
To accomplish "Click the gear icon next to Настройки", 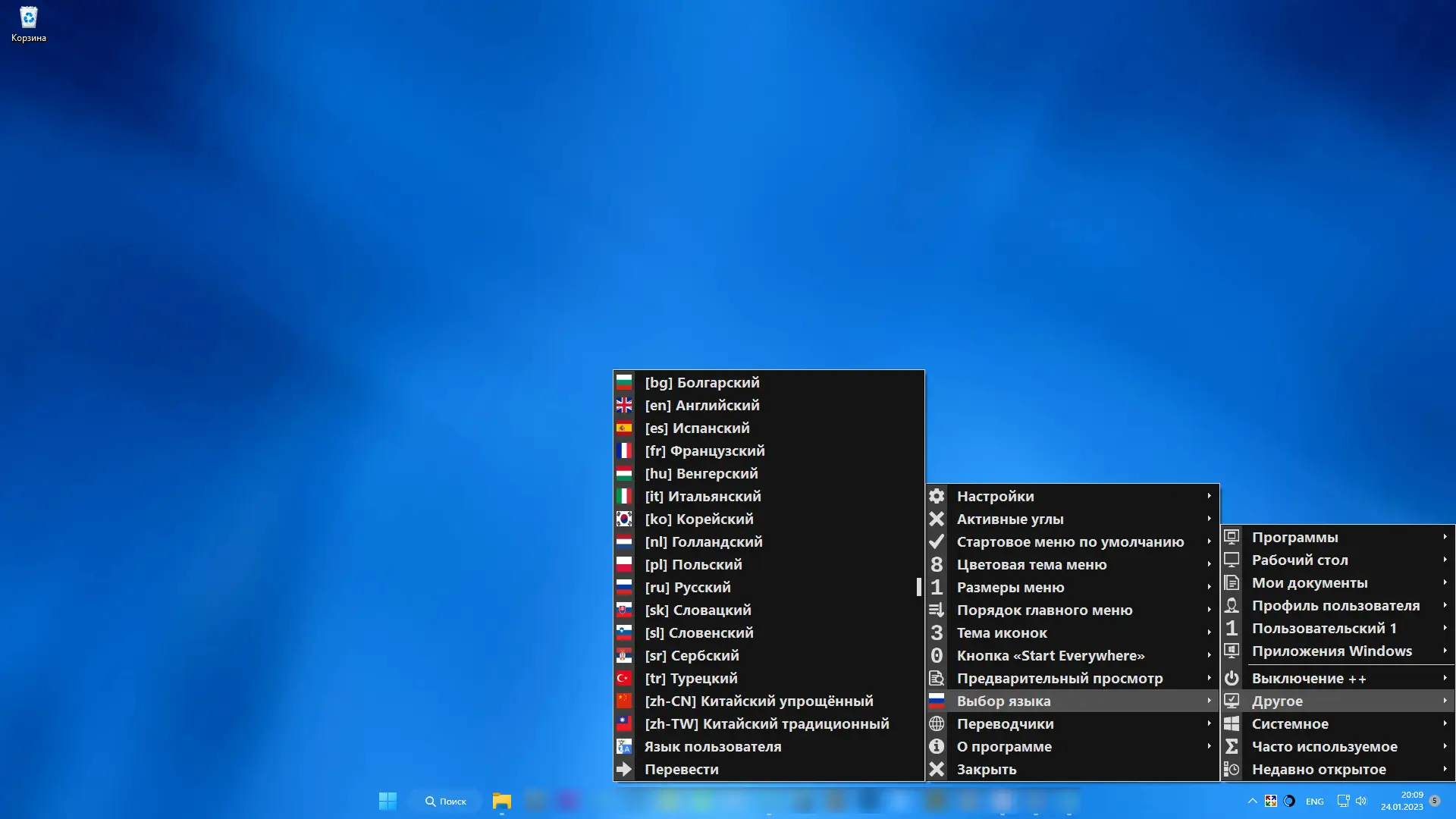I will pyautogui.click(x=937, y=496).
